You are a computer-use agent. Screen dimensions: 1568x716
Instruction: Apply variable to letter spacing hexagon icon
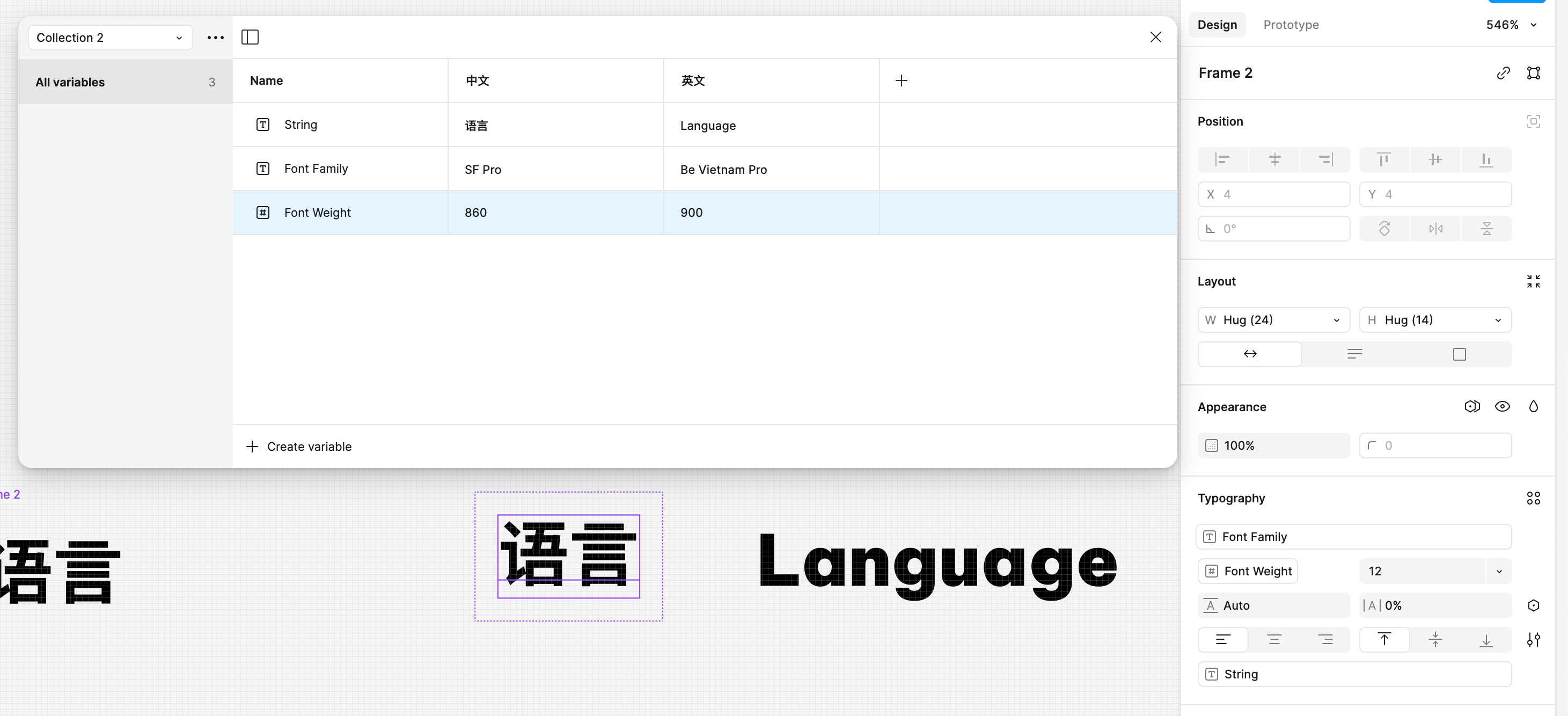point(1533,605)
